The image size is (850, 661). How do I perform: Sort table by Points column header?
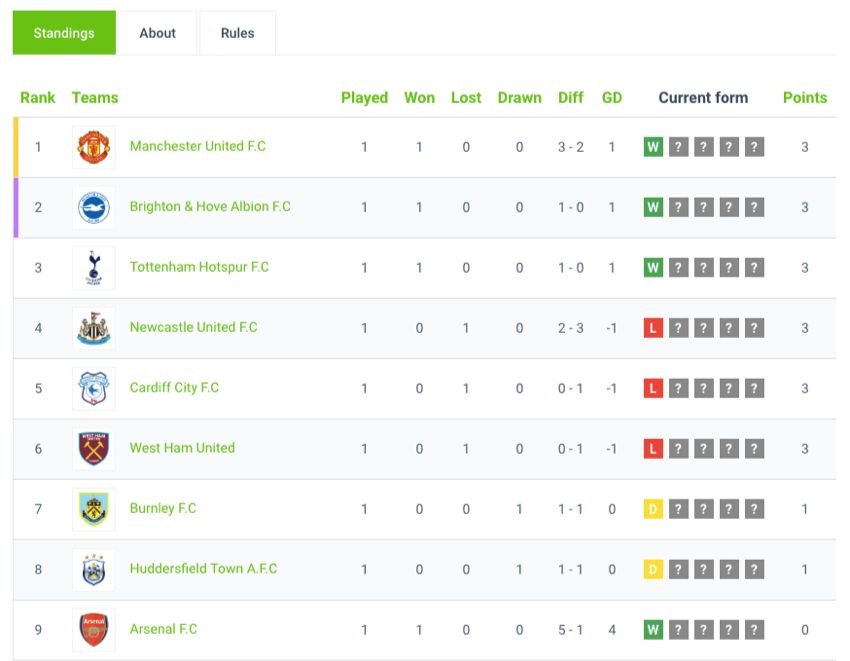[805, 98]
